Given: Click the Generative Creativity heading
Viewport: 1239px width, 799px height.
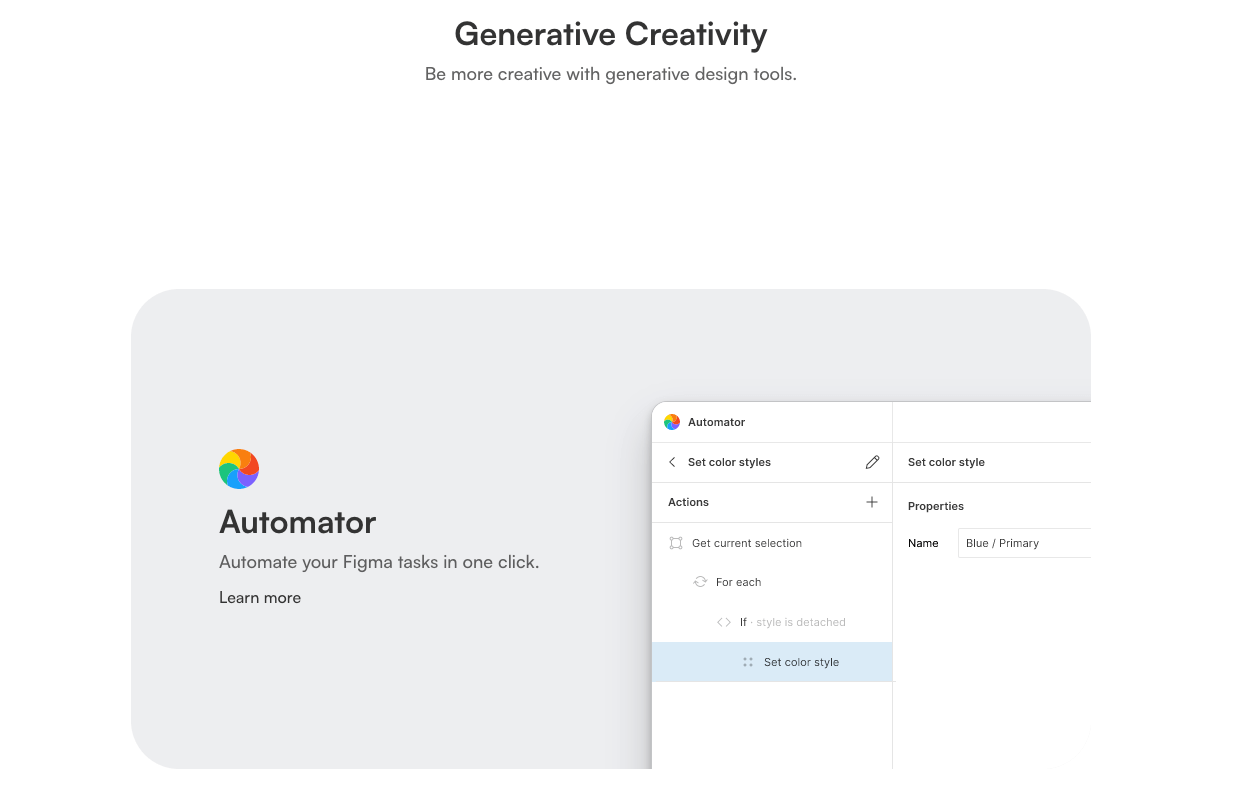Looking at the screenshot, I should (611, 34).
